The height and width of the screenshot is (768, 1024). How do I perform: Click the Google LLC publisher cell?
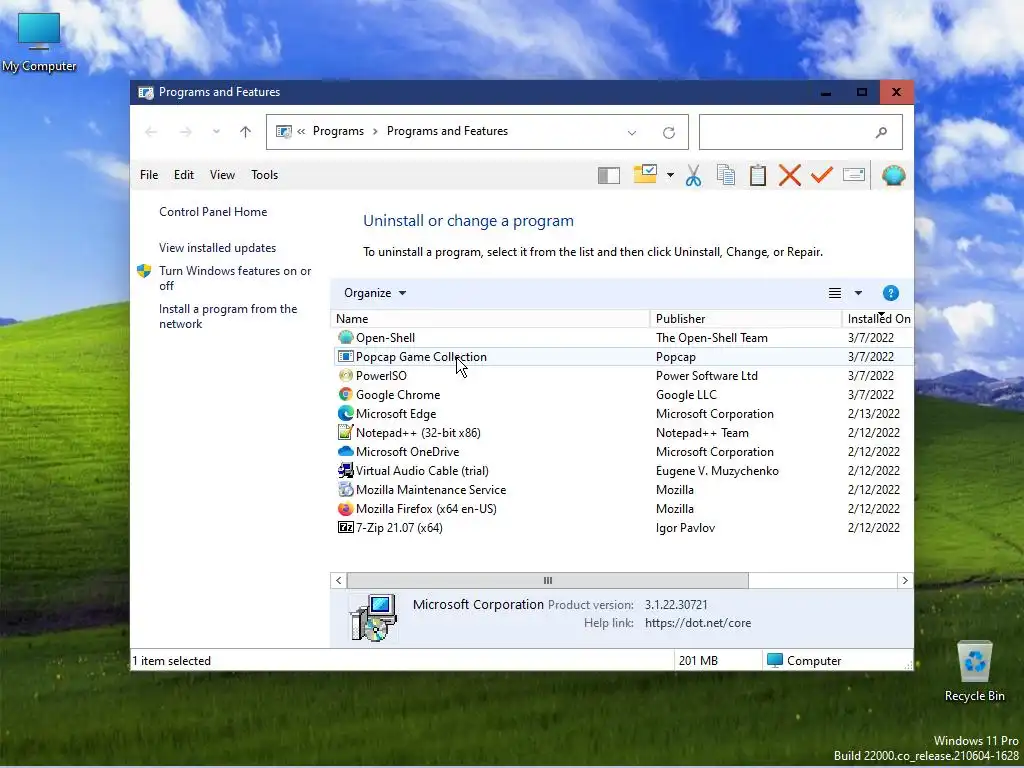686,395
